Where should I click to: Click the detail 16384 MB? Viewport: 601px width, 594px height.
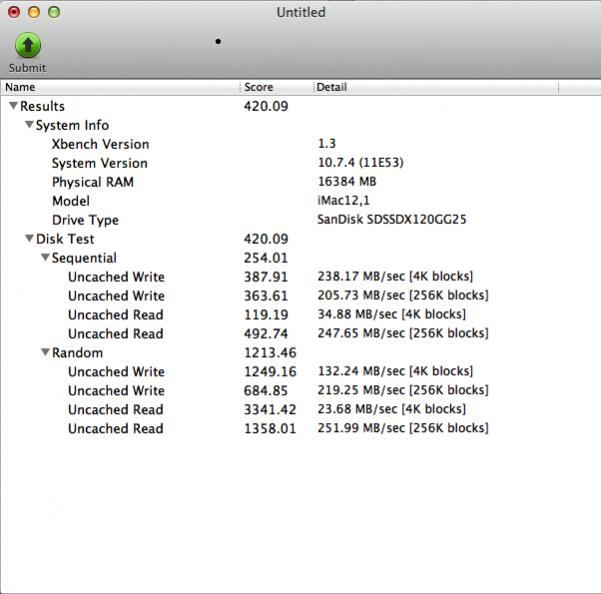click(347, 181)
